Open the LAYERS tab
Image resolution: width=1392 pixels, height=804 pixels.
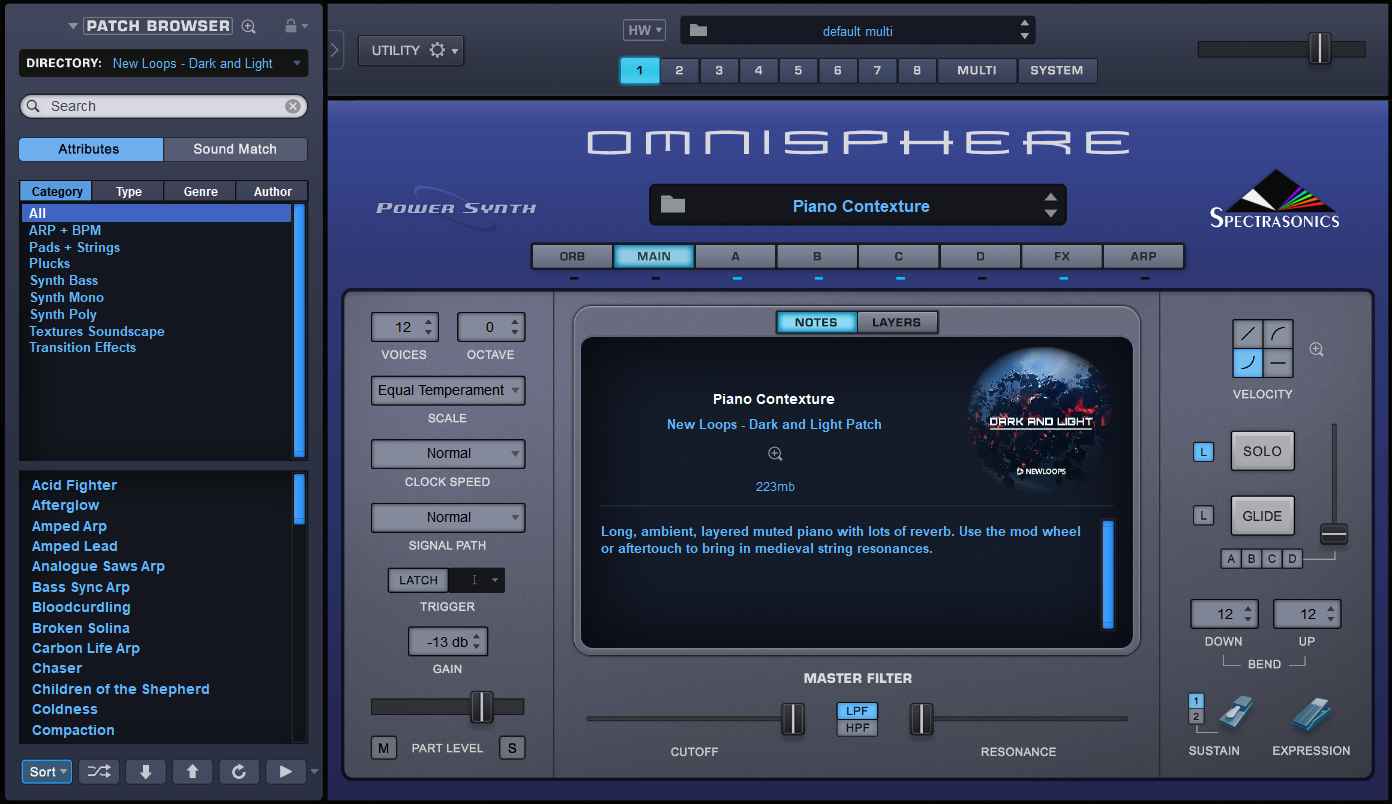pos(896,322)
